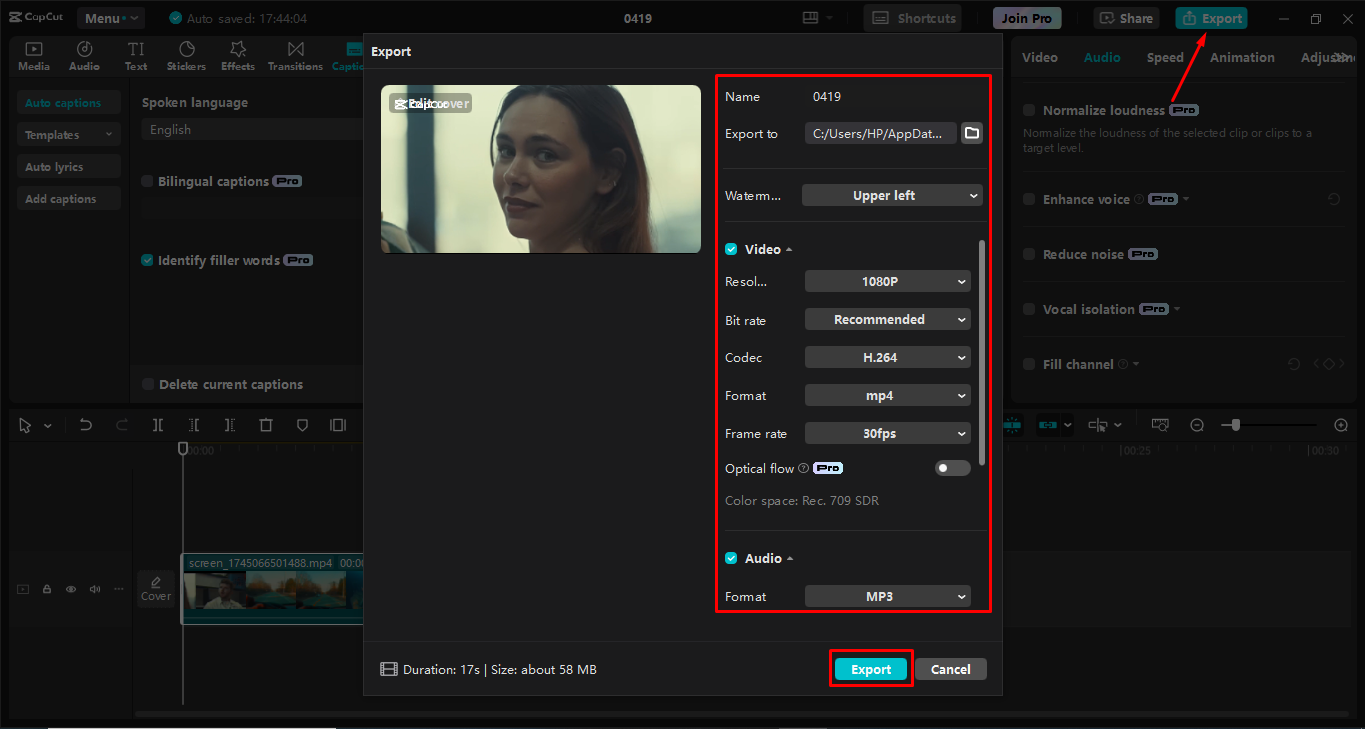Expand the Frame rate 30fps dropdown
Image resolution: width=1365 pixels, height=729 pixels.
pyautogui.click(x=887, y=434)
